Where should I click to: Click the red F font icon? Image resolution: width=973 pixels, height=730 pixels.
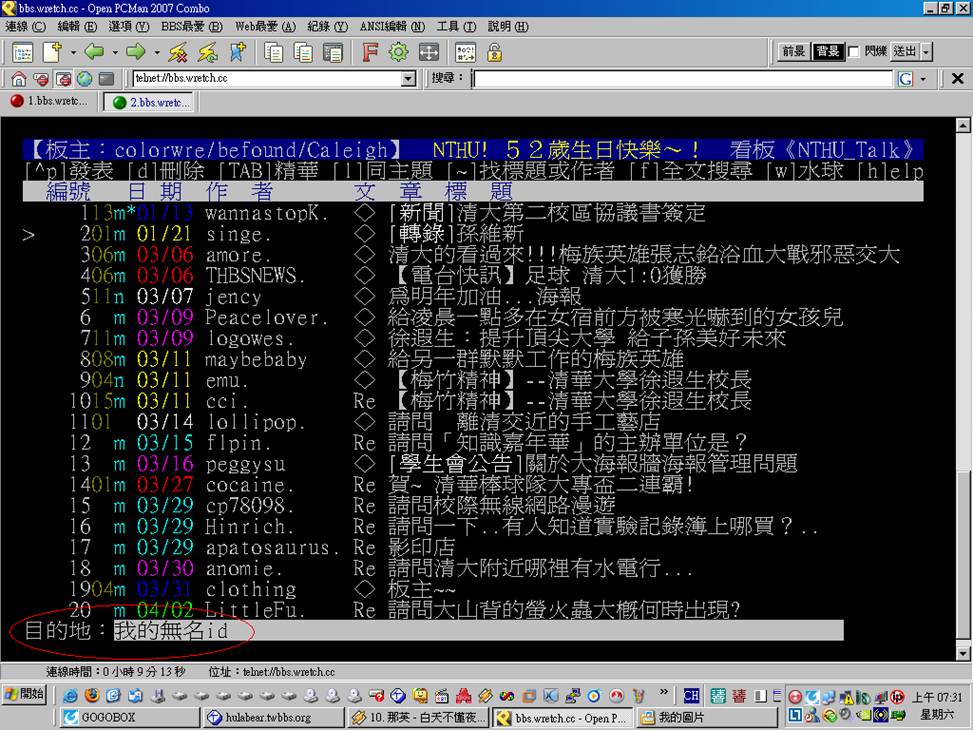(x=370, y=52)
